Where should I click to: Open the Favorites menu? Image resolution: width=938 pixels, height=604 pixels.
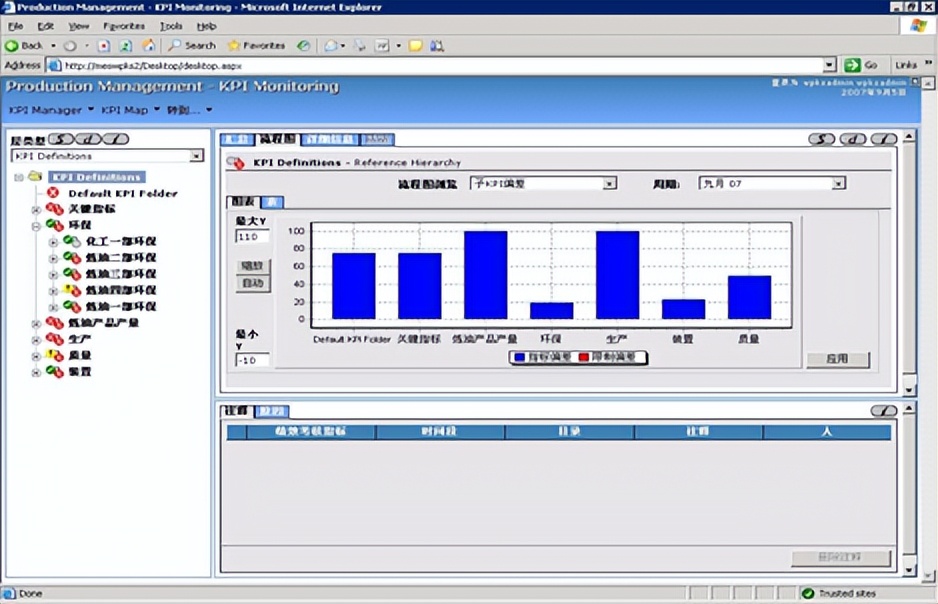pos(124,26)
